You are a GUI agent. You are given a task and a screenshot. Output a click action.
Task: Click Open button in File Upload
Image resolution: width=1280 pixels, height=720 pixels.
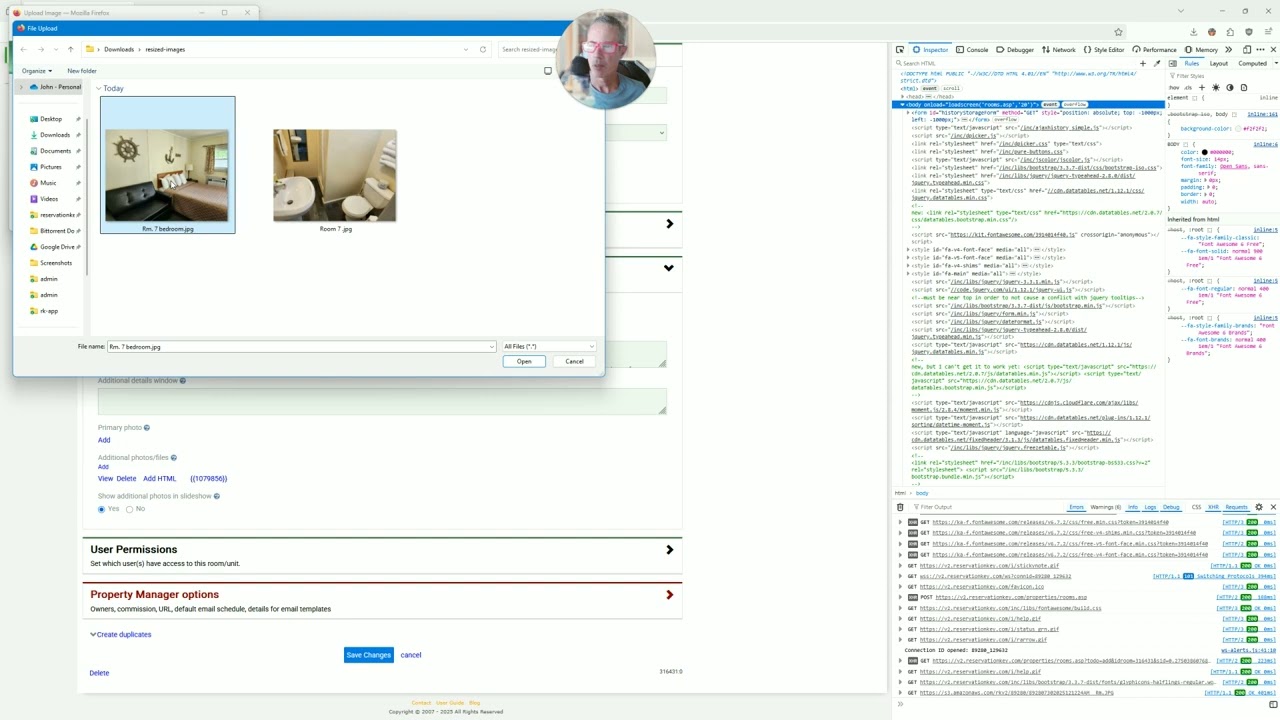(x=524, y=362)
